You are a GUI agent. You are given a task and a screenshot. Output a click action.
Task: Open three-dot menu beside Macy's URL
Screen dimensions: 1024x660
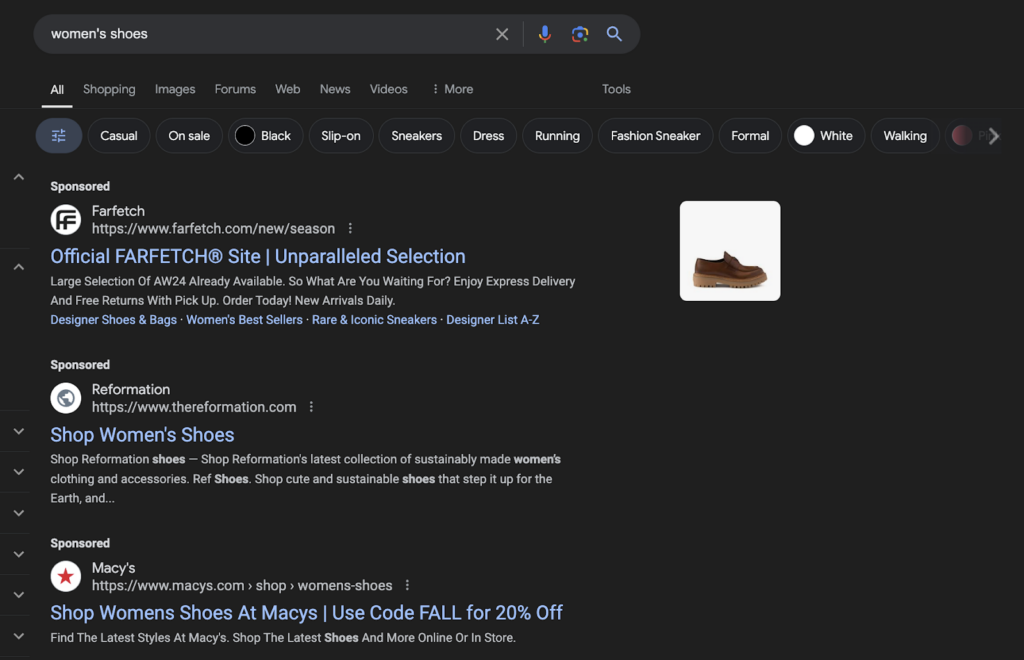click(x=407, y=585)
